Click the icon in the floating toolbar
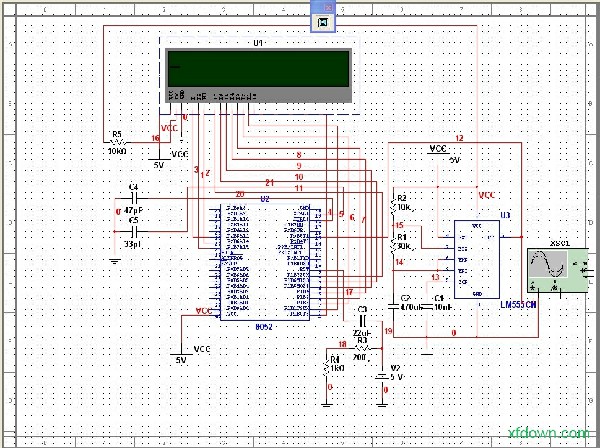 [323, 23]
